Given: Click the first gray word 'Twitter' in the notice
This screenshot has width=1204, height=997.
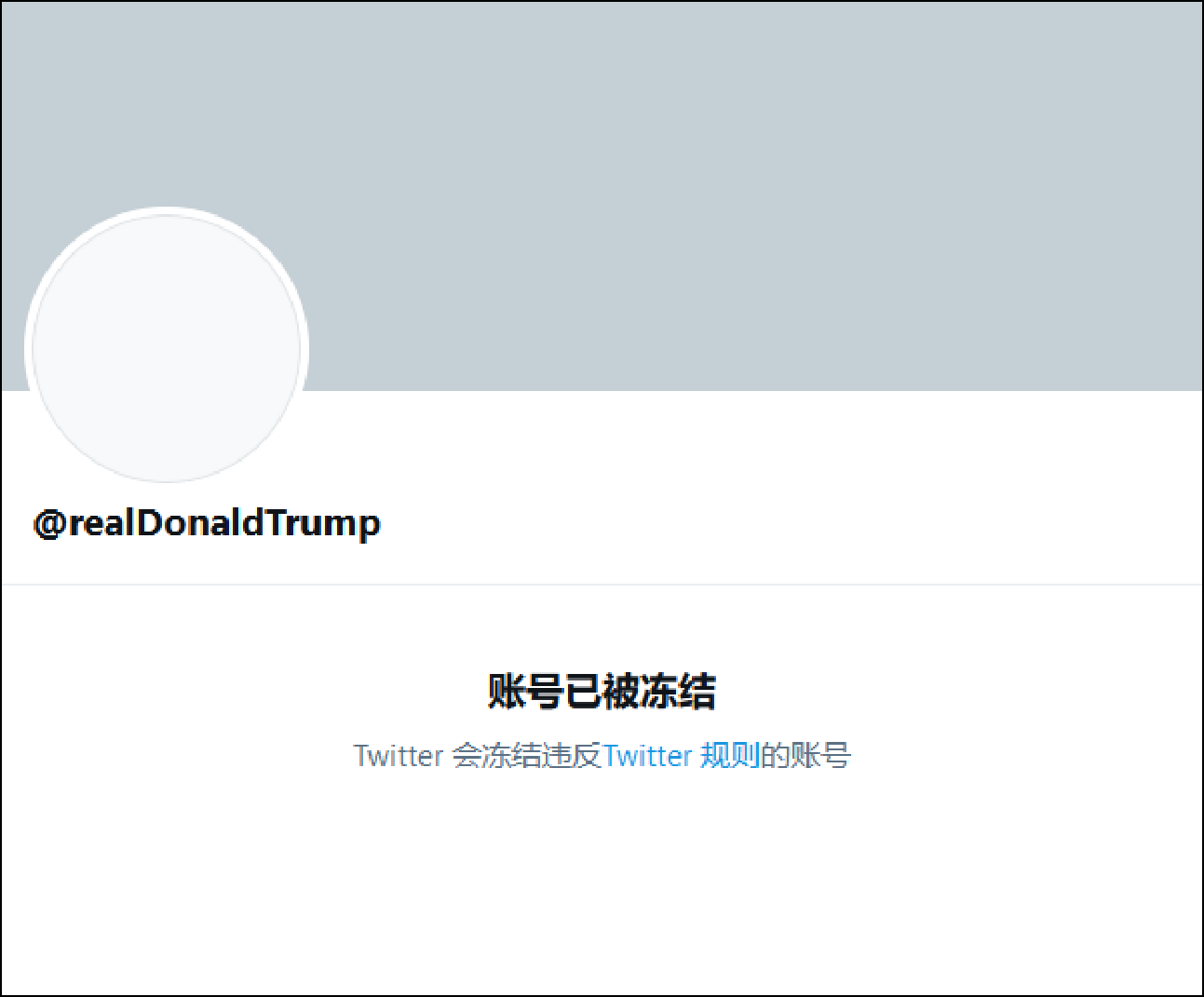Looking at the screenshot, I should point(399,755).
